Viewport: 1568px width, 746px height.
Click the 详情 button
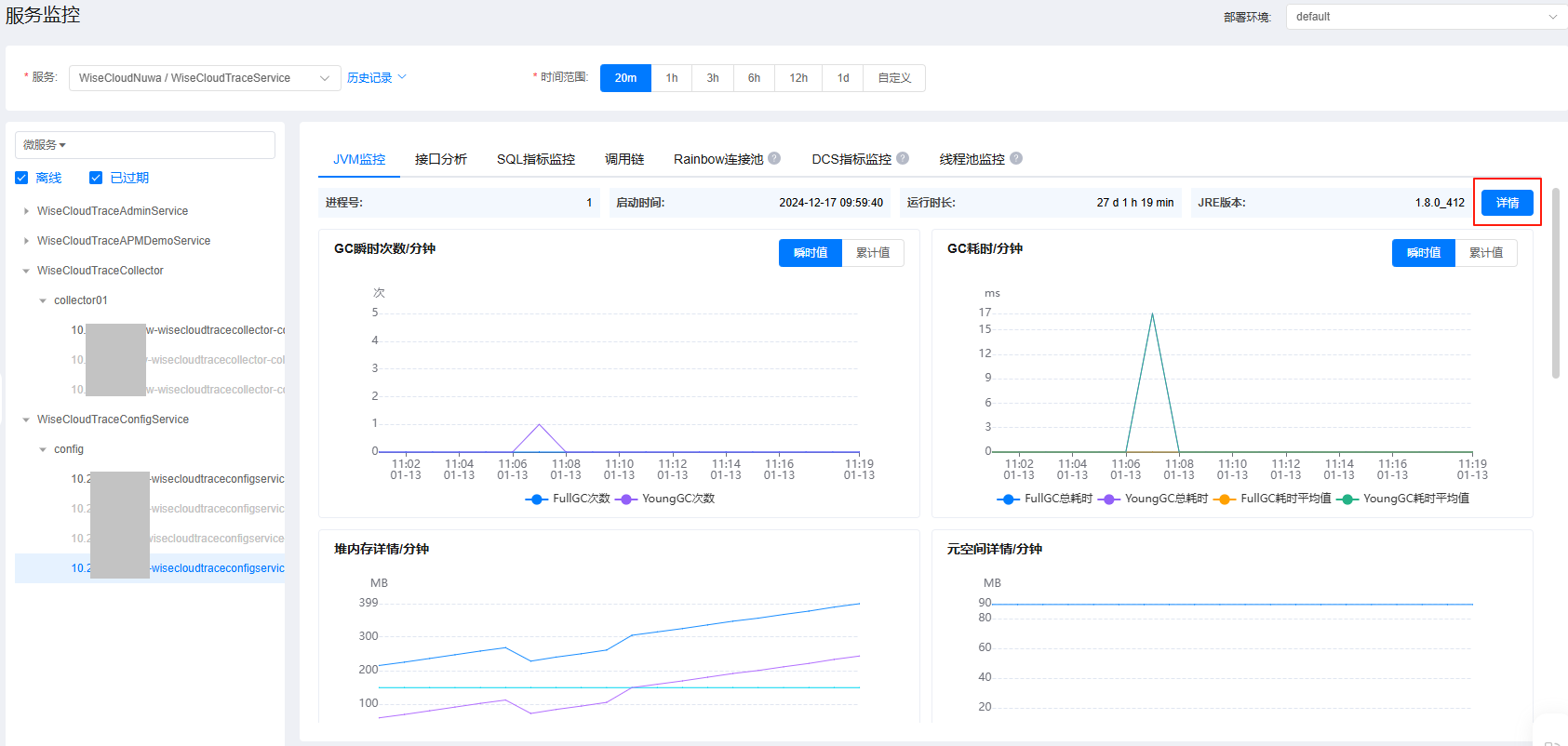[x=1507, y=203]
